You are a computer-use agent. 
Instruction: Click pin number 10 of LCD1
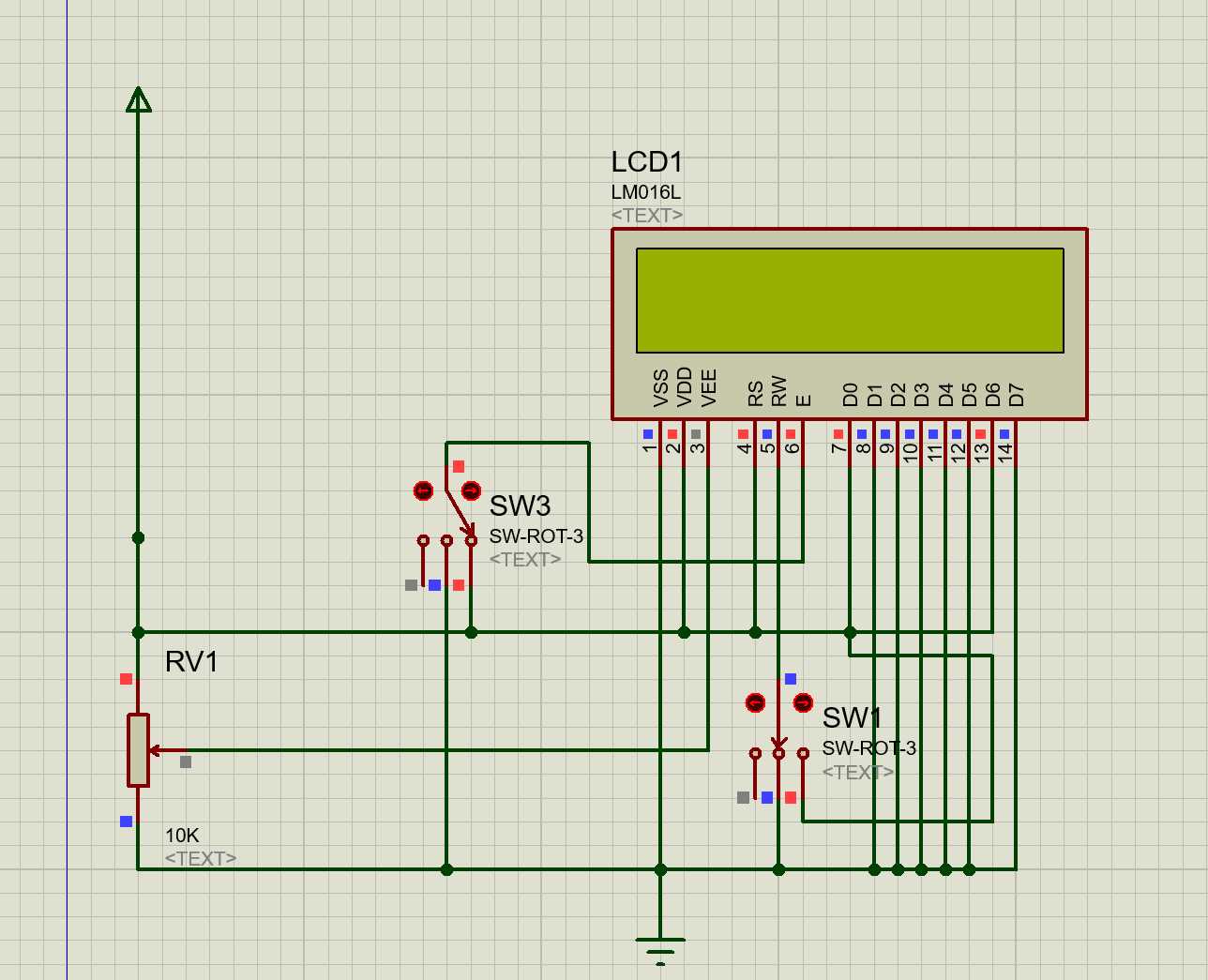(x=911, y=451)
